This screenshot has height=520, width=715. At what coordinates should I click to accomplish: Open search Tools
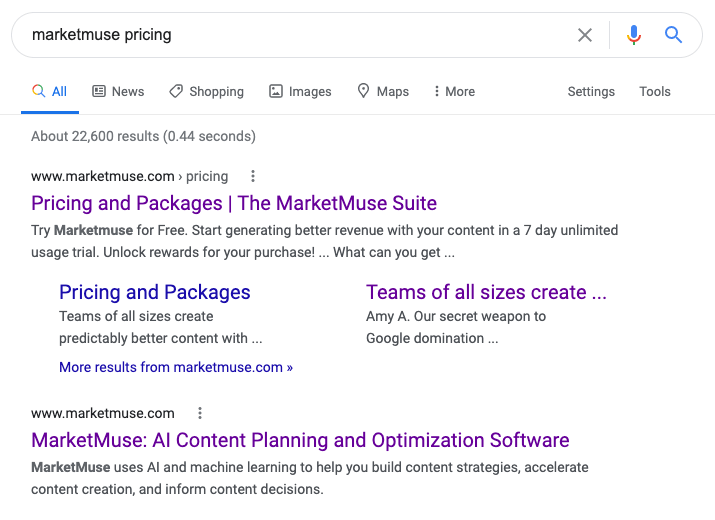click(655, 92)
